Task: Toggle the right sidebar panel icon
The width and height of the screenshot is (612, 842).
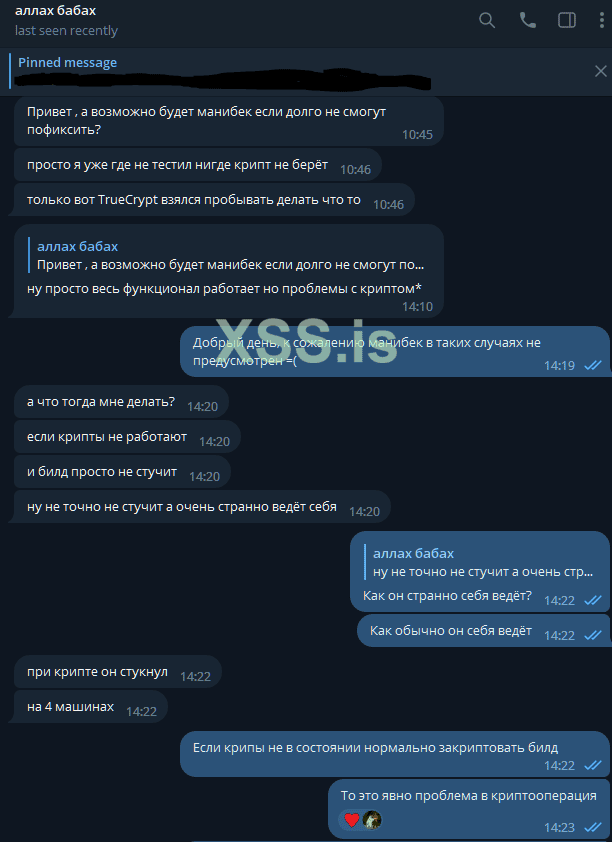Action: pos(567,20)
